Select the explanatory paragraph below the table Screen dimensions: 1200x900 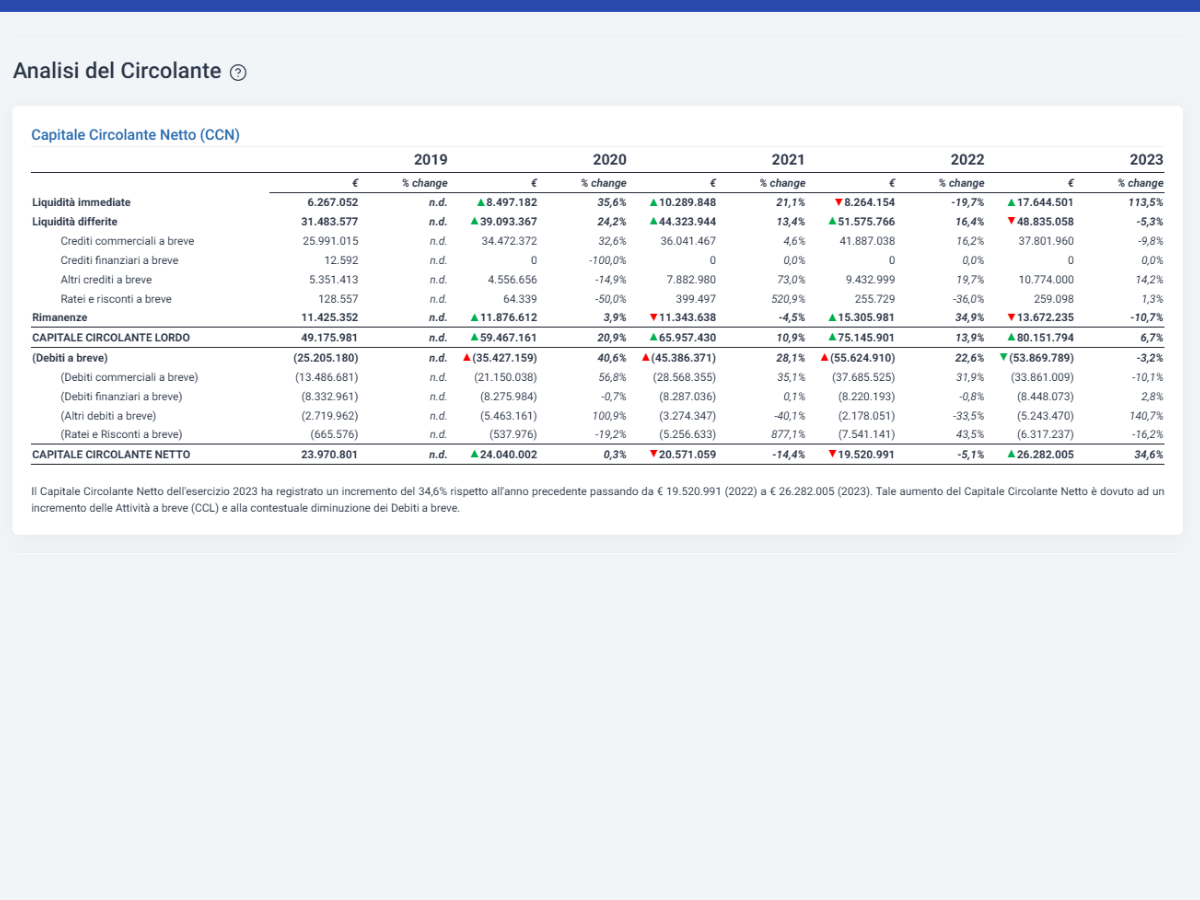pyautogui.click(x=598, y=500)
